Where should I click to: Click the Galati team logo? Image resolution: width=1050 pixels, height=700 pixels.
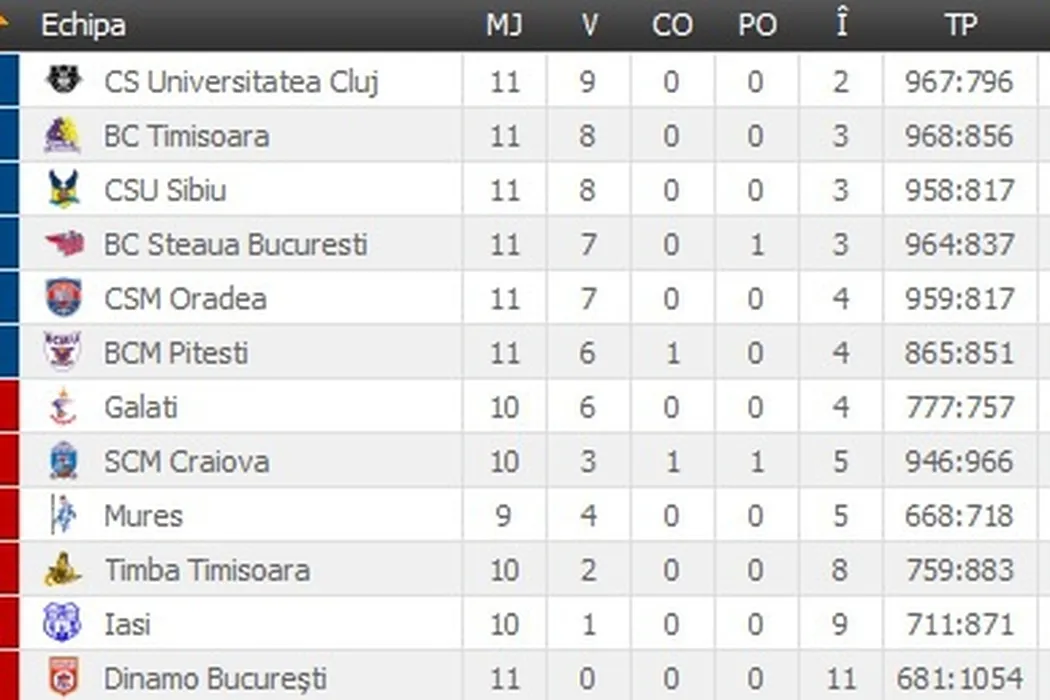63,406
